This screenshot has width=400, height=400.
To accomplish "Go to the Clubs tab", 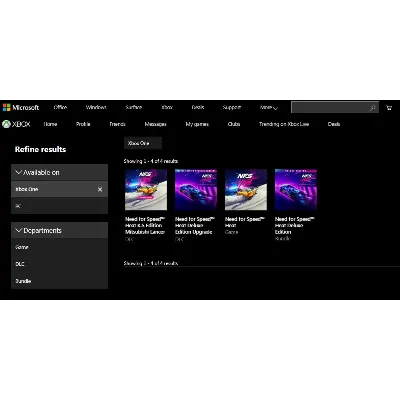I will (x=234, y=124).
